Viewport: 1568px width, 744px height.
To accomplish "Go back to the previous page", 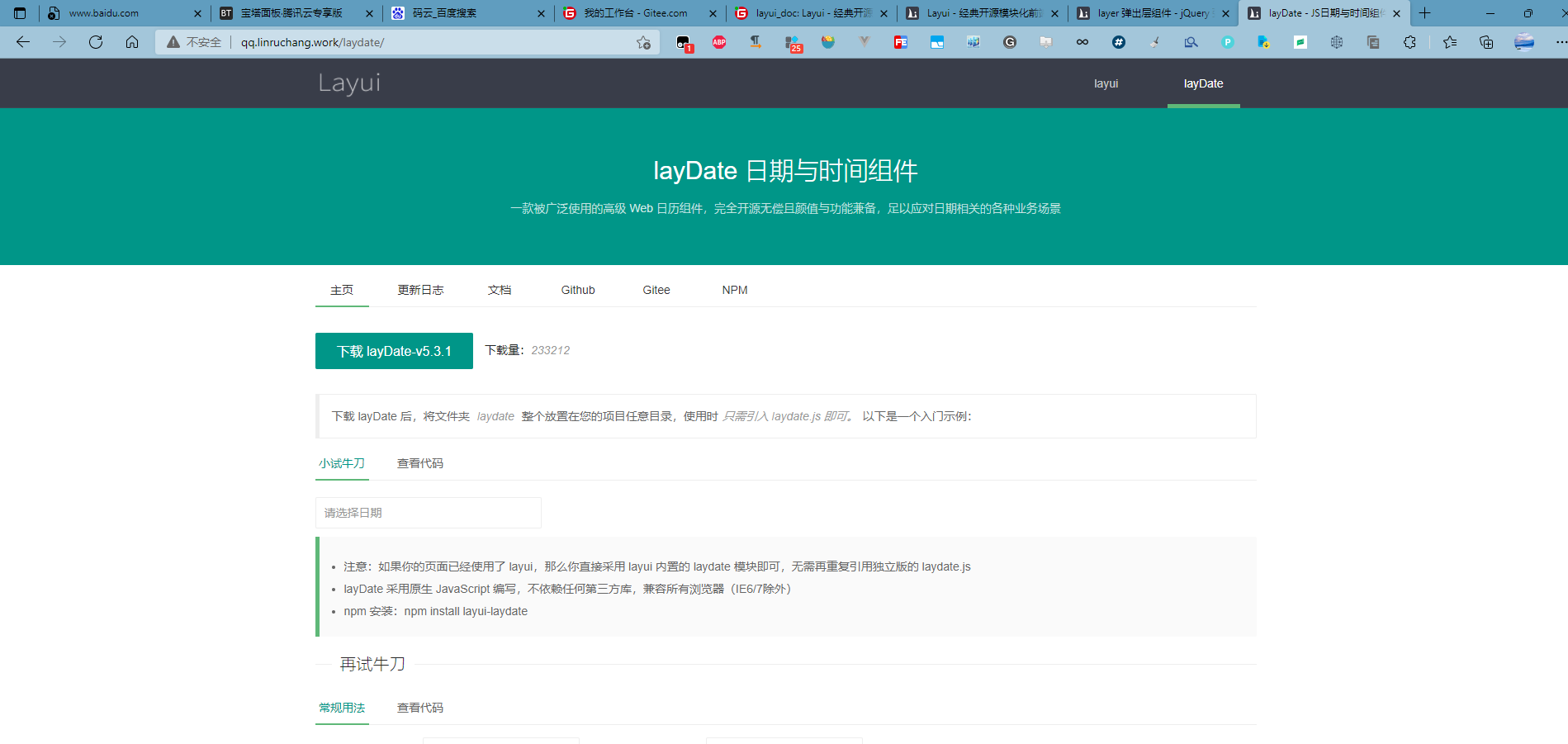I will (x=23, y=42).
